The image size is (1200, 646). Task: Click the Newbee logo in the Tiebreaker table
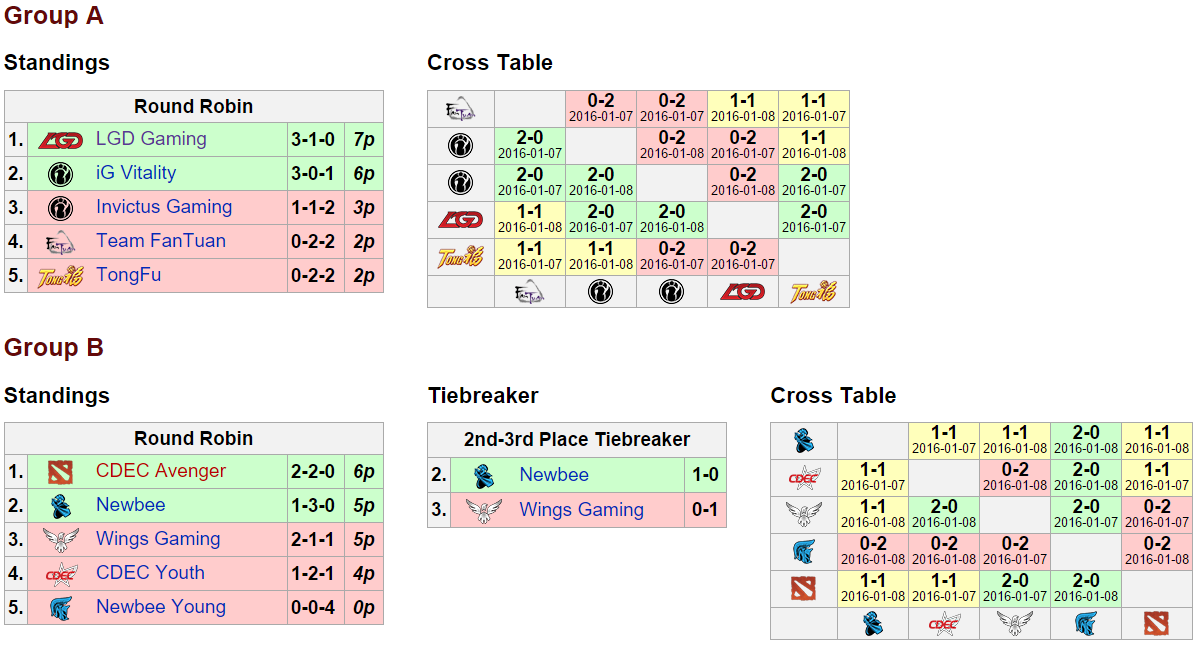[x=484, y=476]
